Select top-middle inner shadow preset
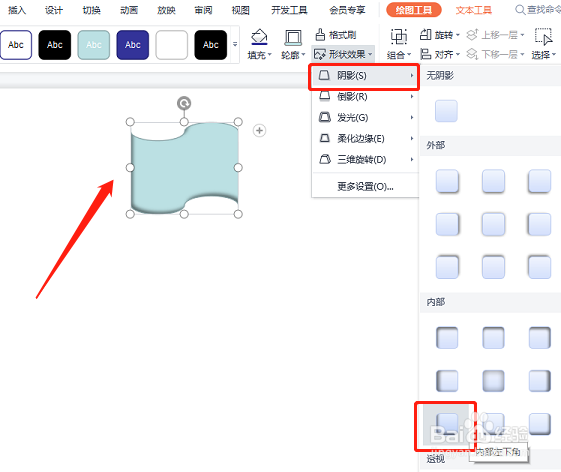The image size is (561, 472). coord(493,338)
